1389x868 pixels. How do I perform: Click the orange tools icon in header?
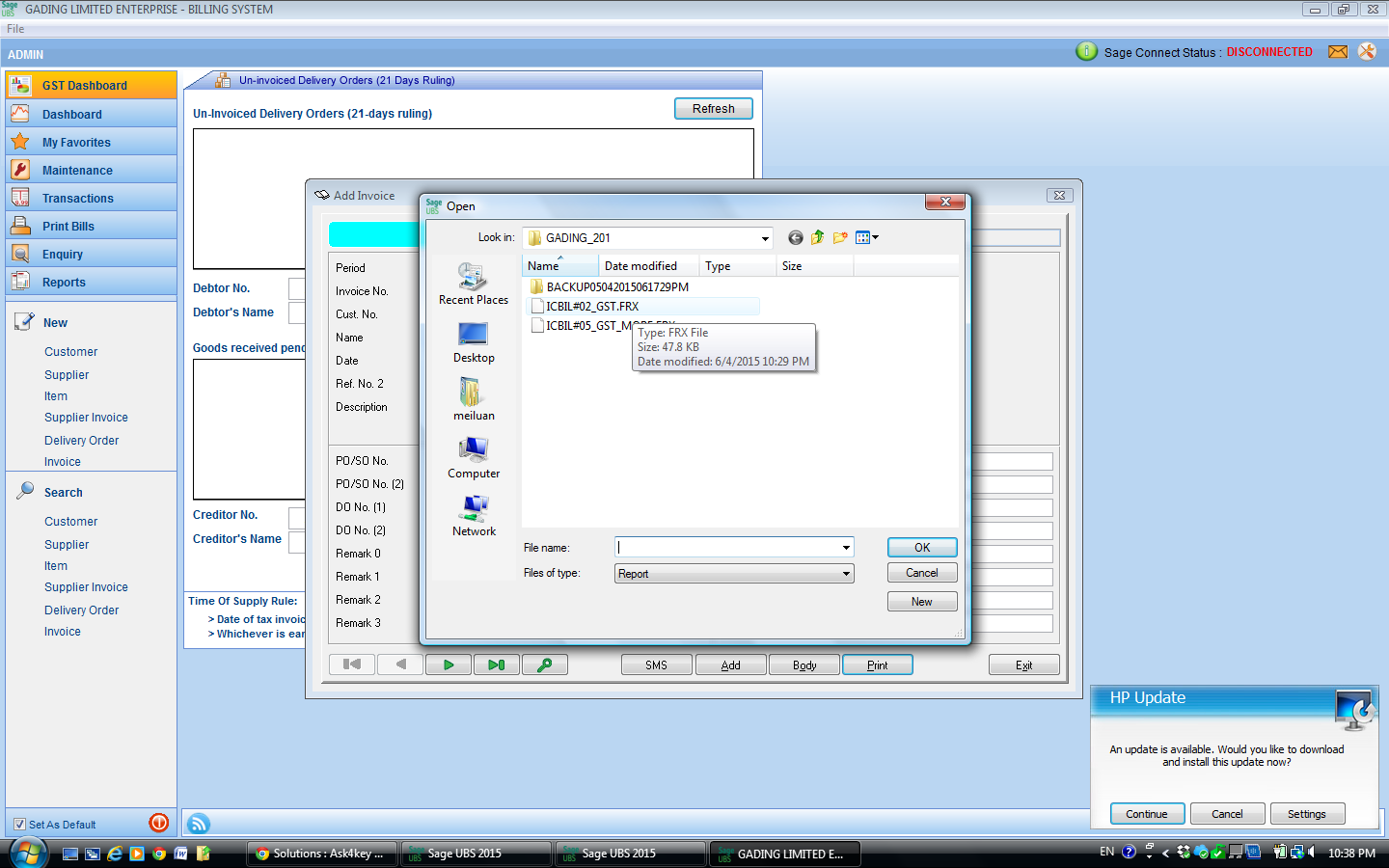coord(1367,51)
